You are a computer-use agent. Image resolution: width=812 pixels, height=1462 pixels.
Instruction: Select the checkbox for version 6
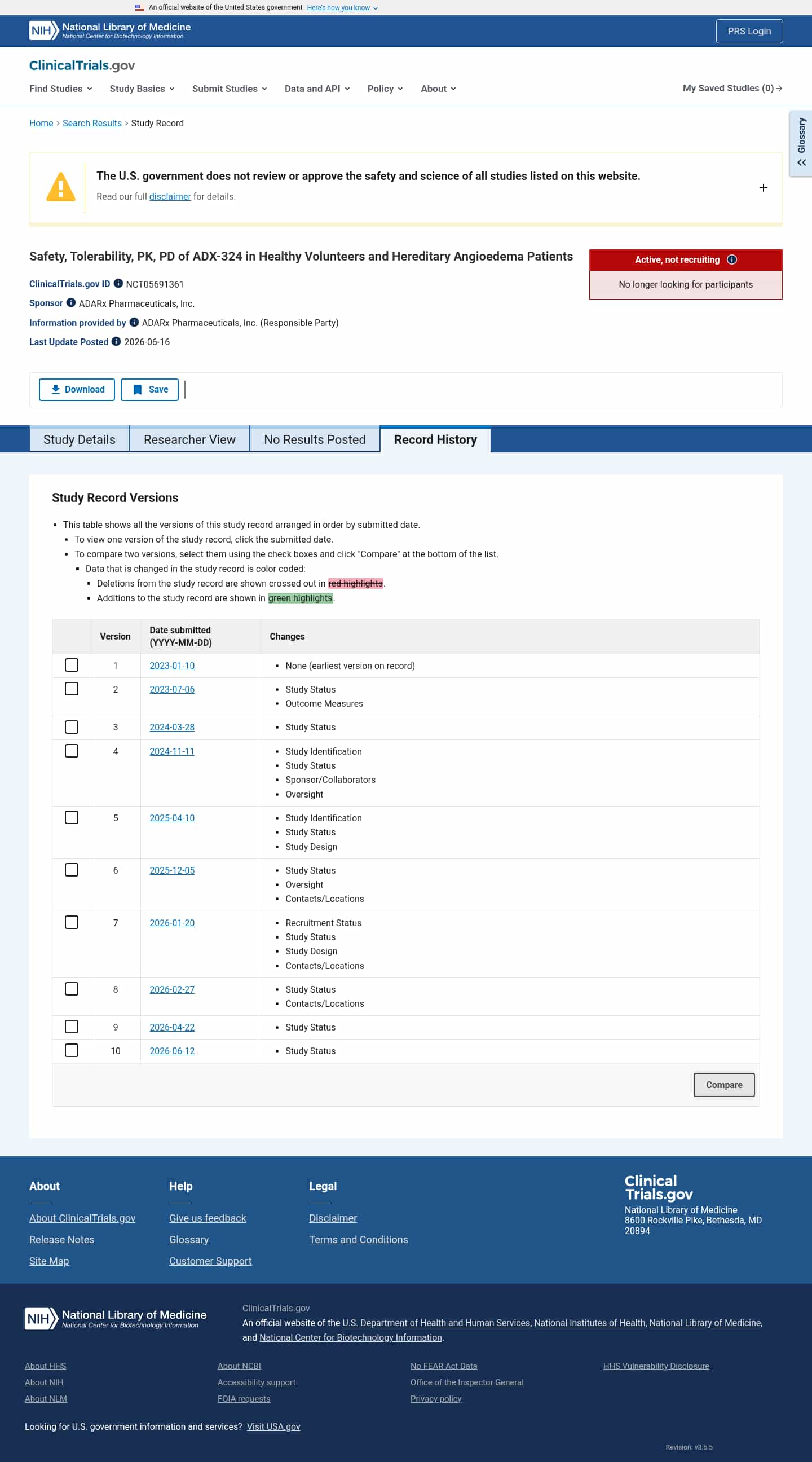[72, 870]
